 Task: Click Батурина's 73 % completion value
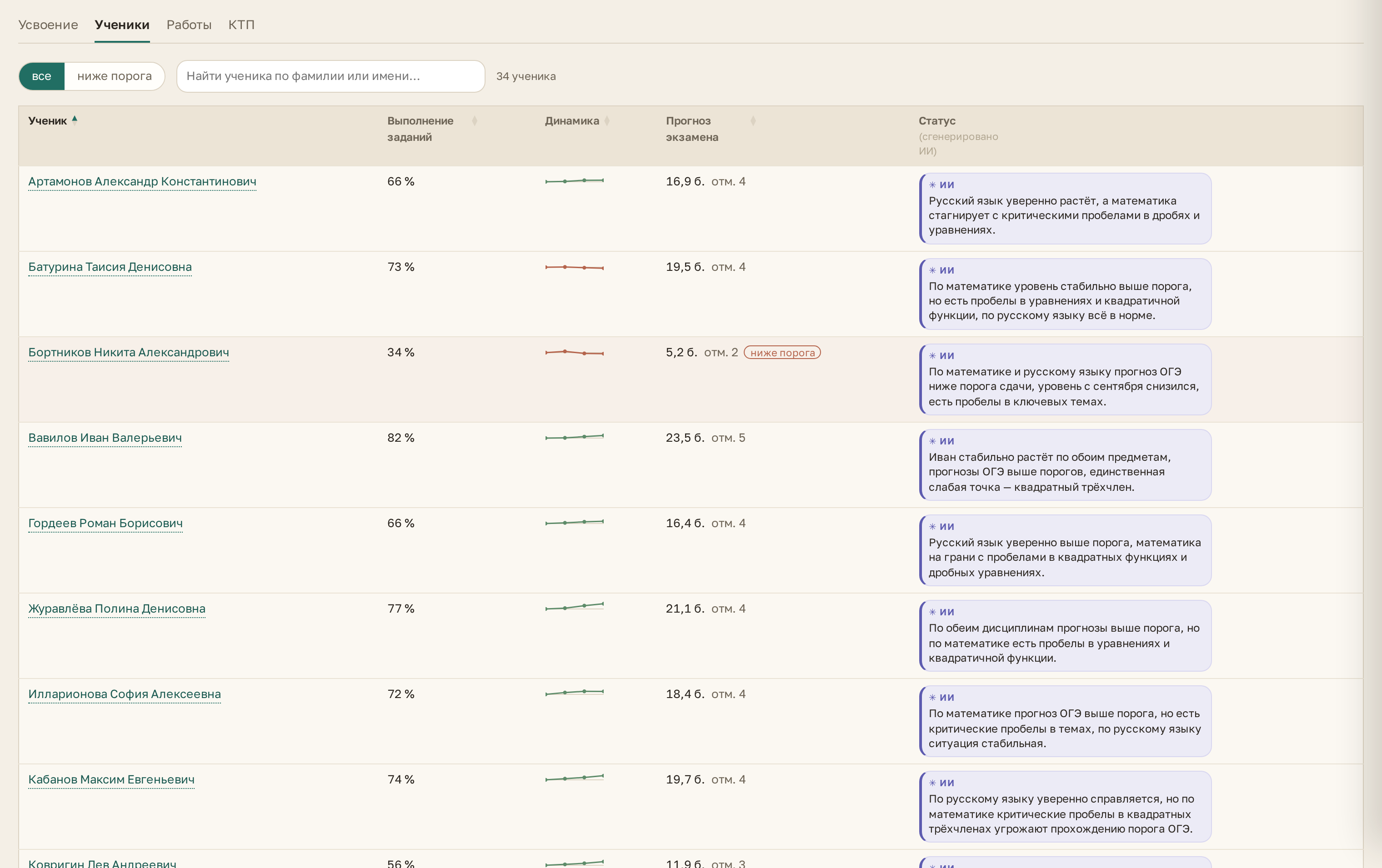[x=401, y=267]
